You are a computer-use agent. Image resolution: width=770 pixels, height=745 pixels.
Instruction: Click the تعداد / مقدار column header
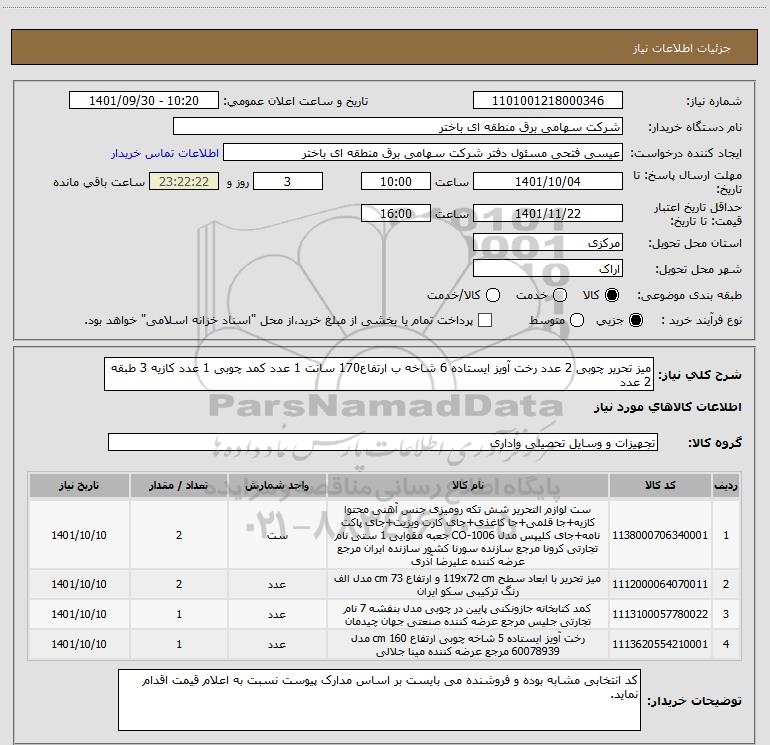179,485
